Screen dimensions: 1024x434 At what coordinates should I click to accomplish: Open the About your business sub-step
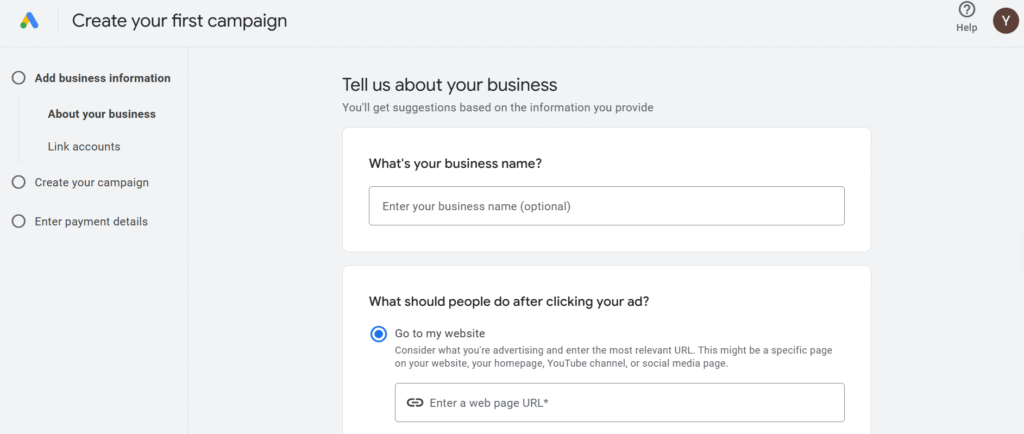101,114
